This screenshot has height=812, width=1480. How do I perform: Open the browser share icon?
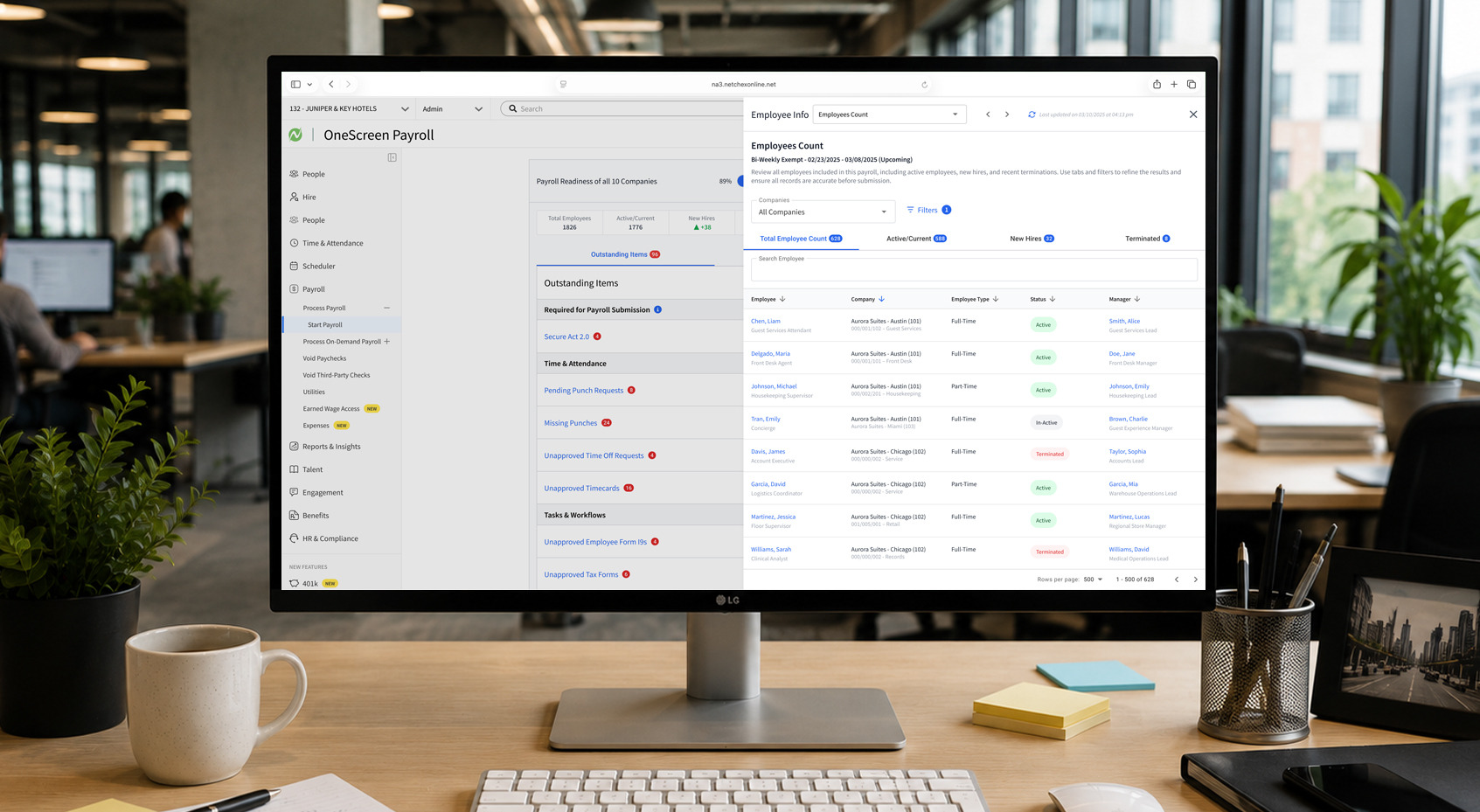click(x=1157, y=85)
